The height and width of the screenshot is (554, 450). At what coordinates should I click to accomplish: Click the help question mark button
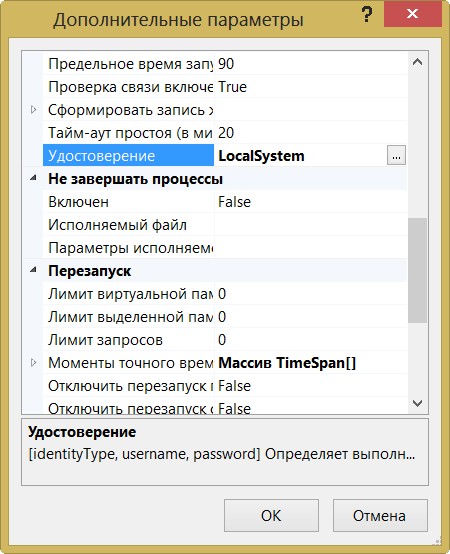pos(367,15)
